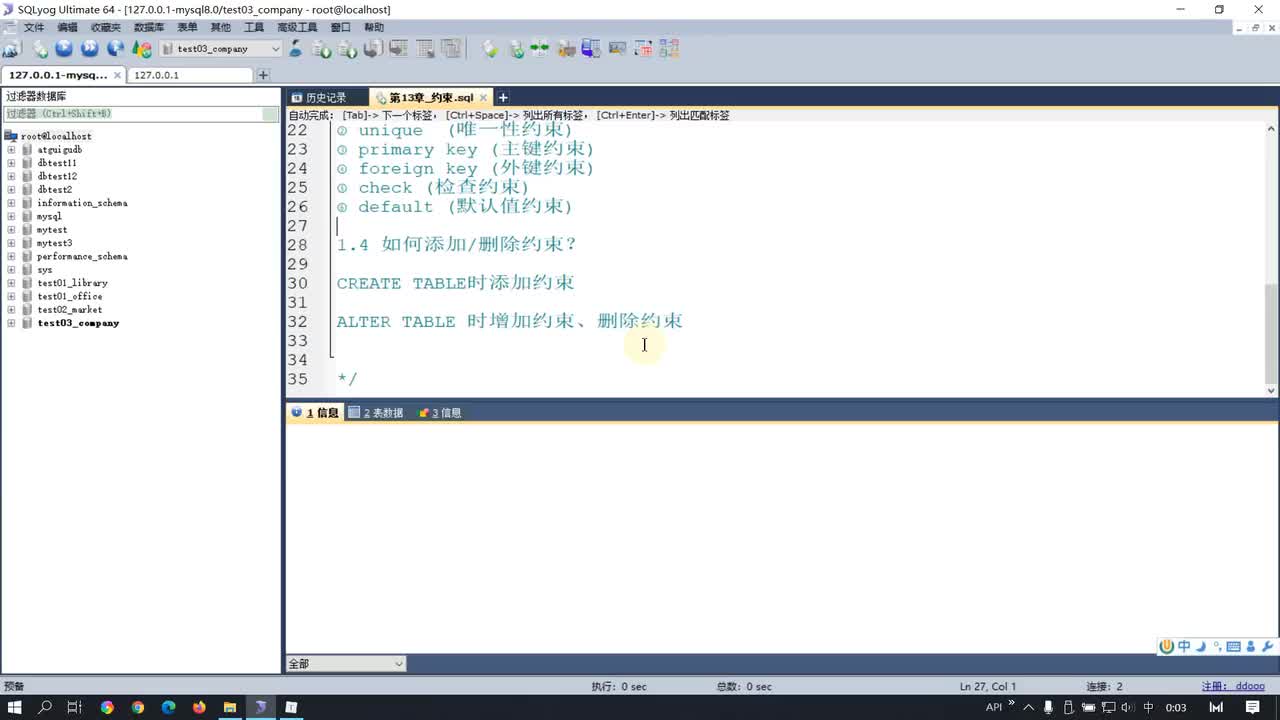Click the schema designer toolbar icon

coord(669,48)
